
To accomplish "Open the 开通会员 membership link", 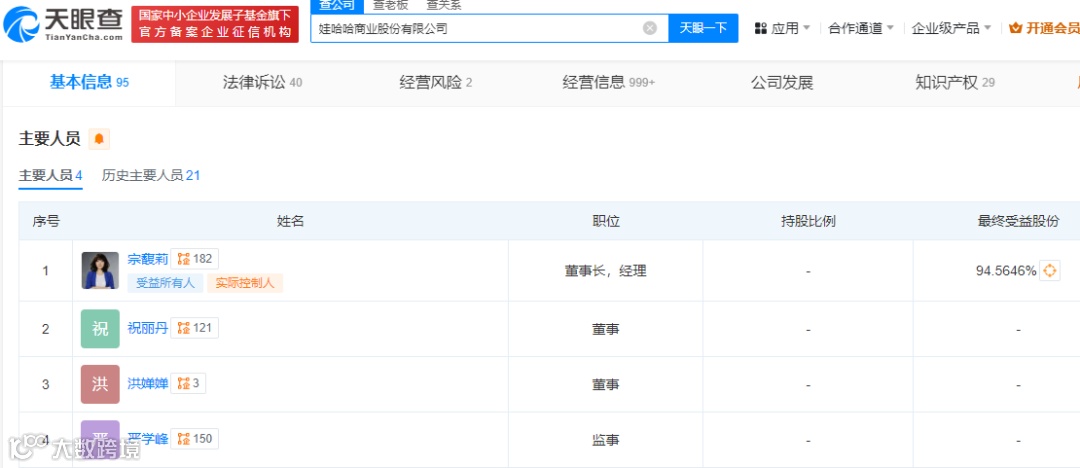I will pyautogui.click(x=1044, y=28).
